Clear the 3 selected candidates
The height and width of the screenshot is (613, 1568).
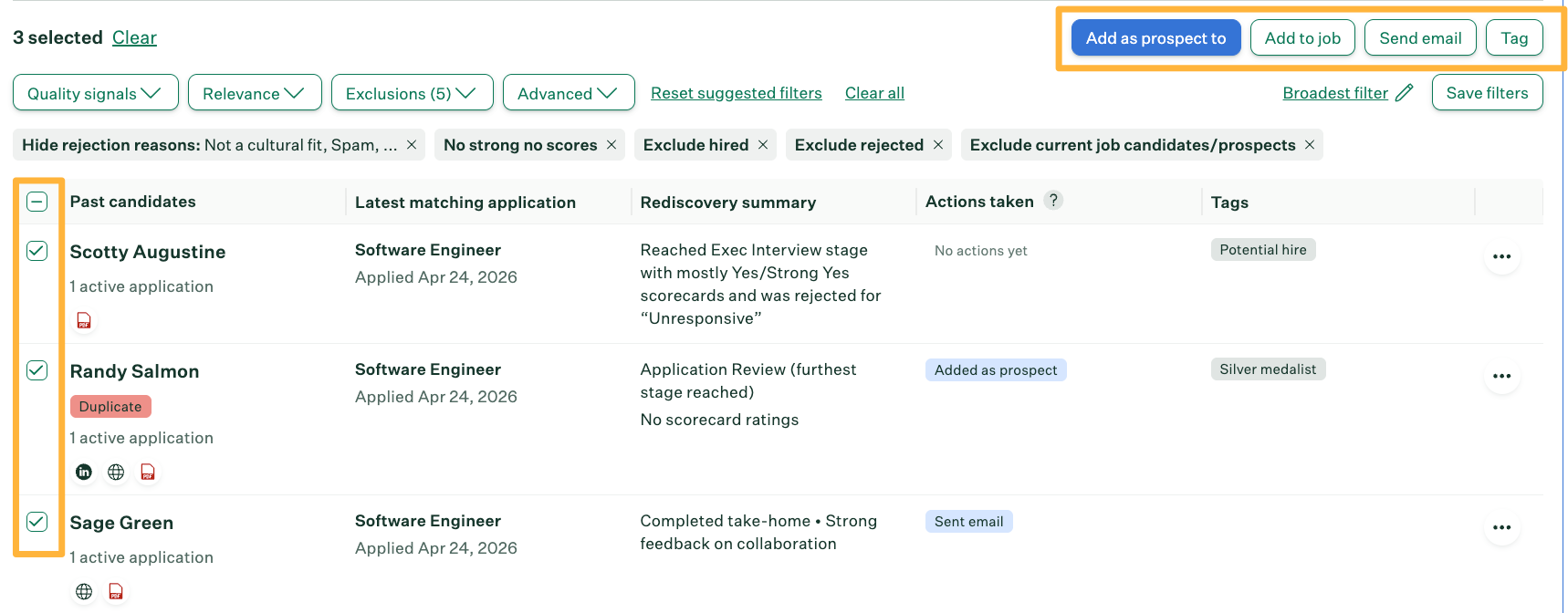(x=134, y=37)
